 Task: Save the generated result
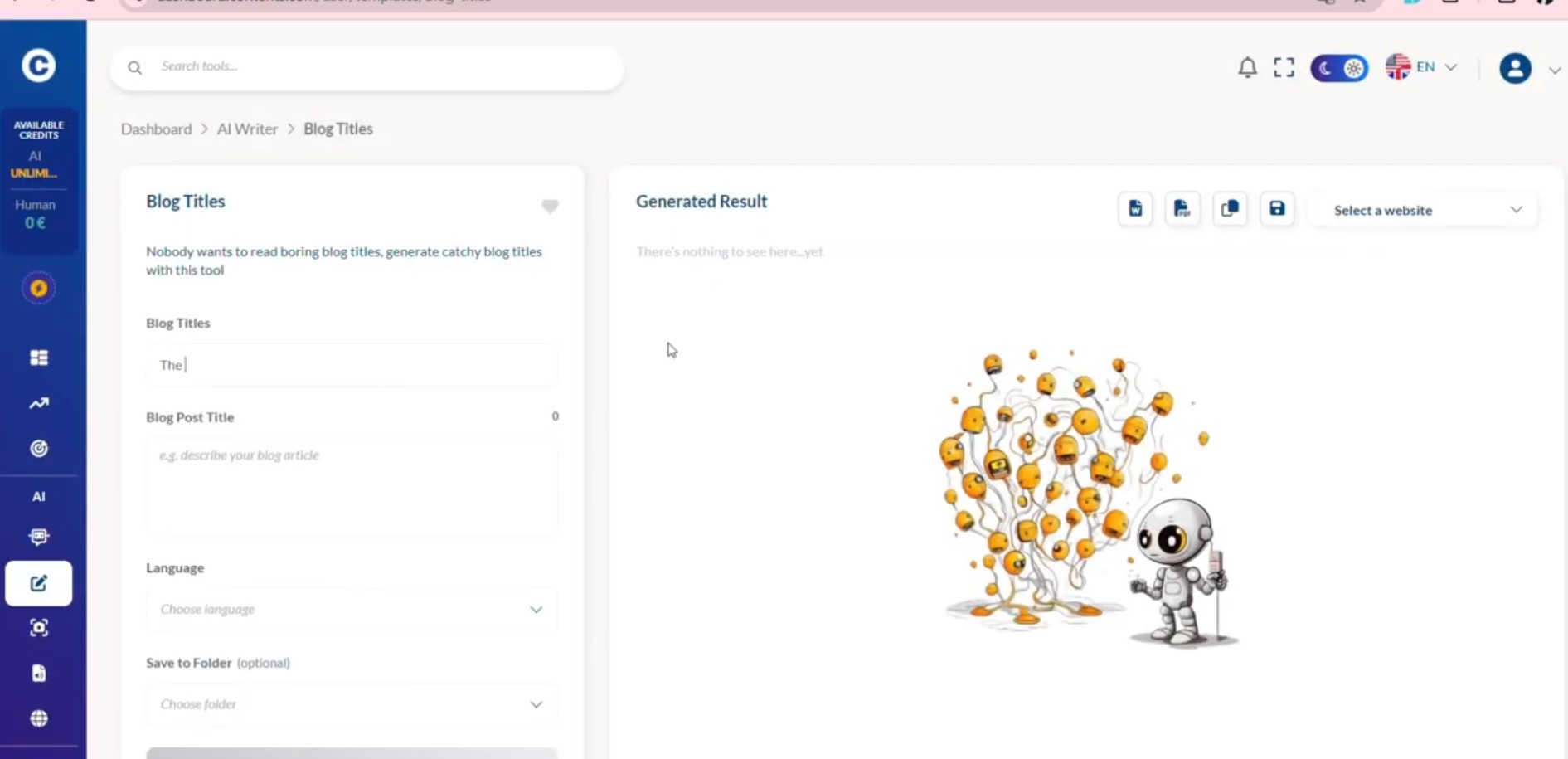point(1277,208)
